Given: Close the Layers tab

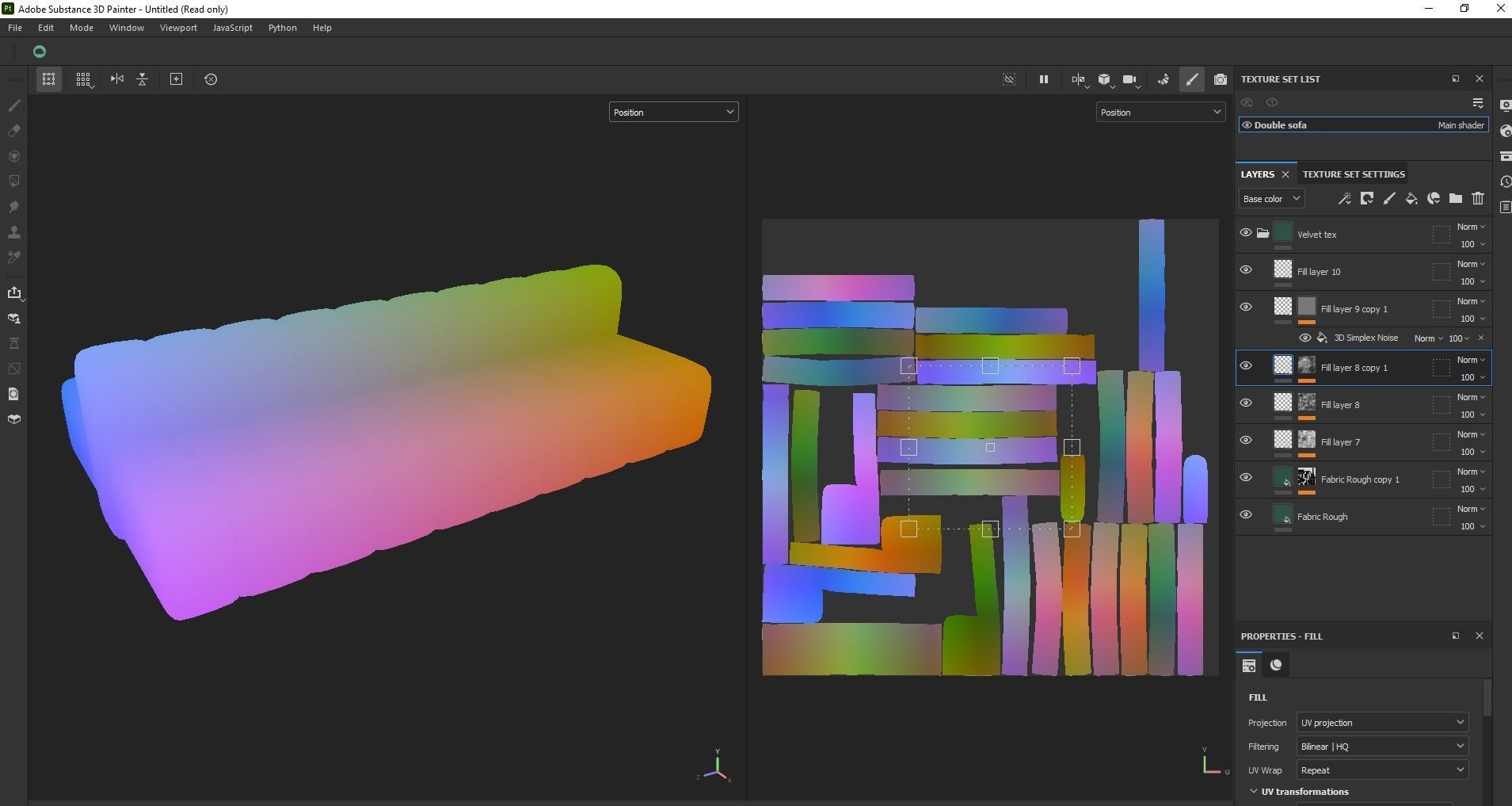Looking at the screenshot, I should coord(1285,174).
